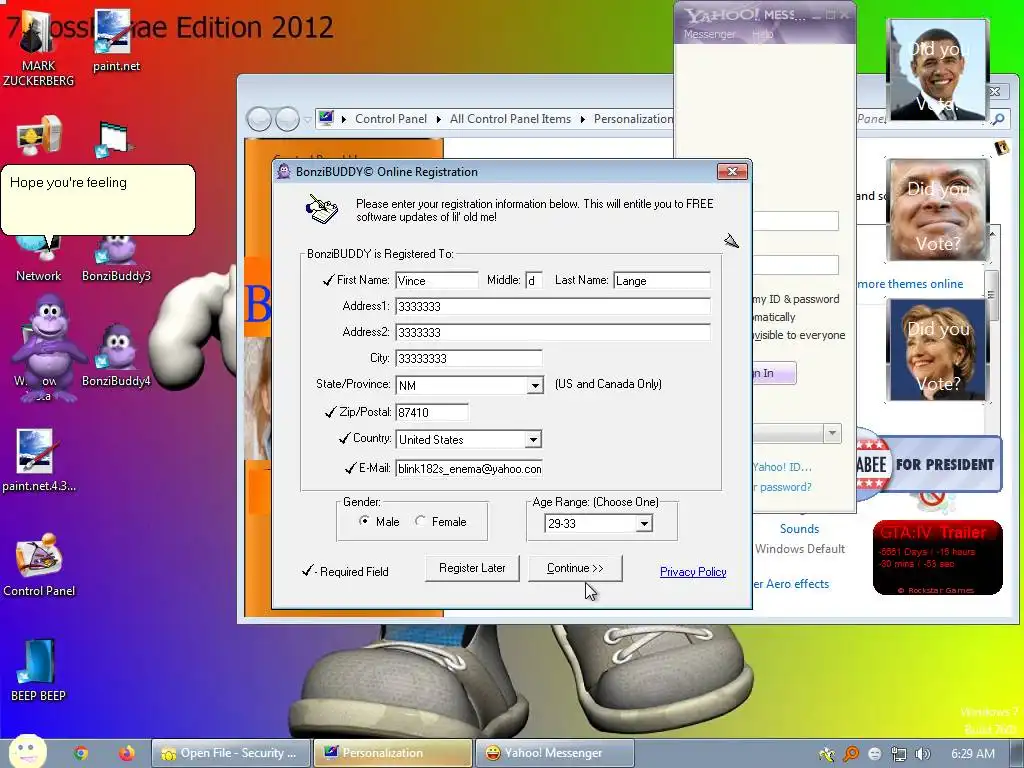This screenshot has height=768, width=1024.
Task: Switch to Personalization taskbar button
Action: pyautogui.click(x=392, y=753)
